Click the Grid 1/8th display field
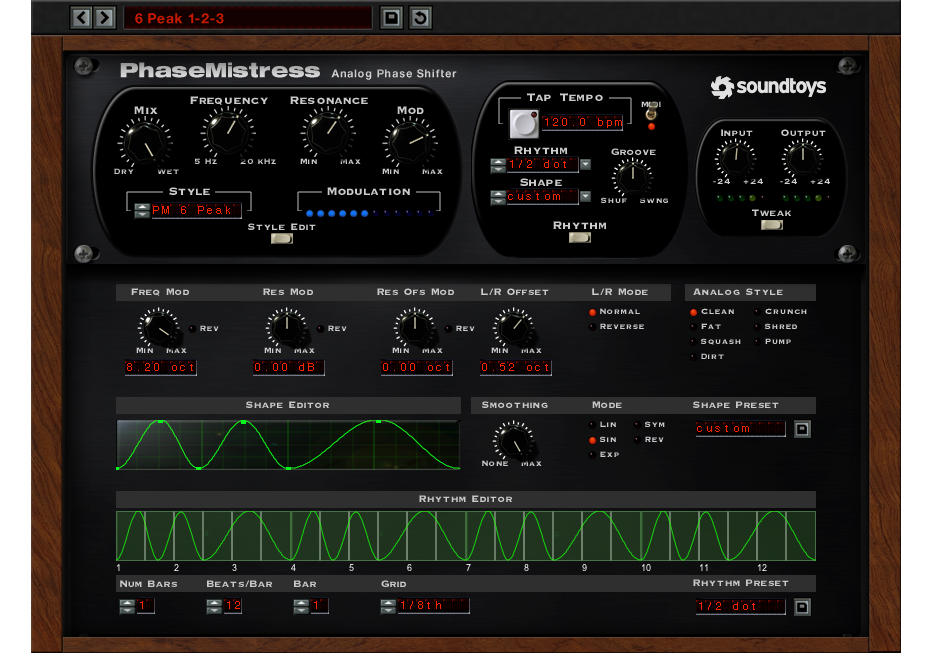Image resolution: width=933 pixels, height=653 pixels. click(x=433, y=605)
